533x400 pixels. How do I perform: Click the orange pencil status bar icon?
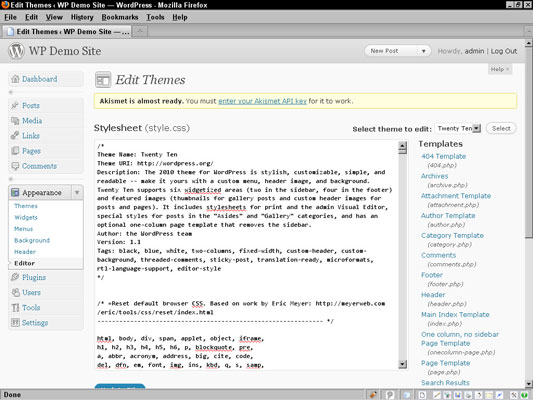point(373,395)
